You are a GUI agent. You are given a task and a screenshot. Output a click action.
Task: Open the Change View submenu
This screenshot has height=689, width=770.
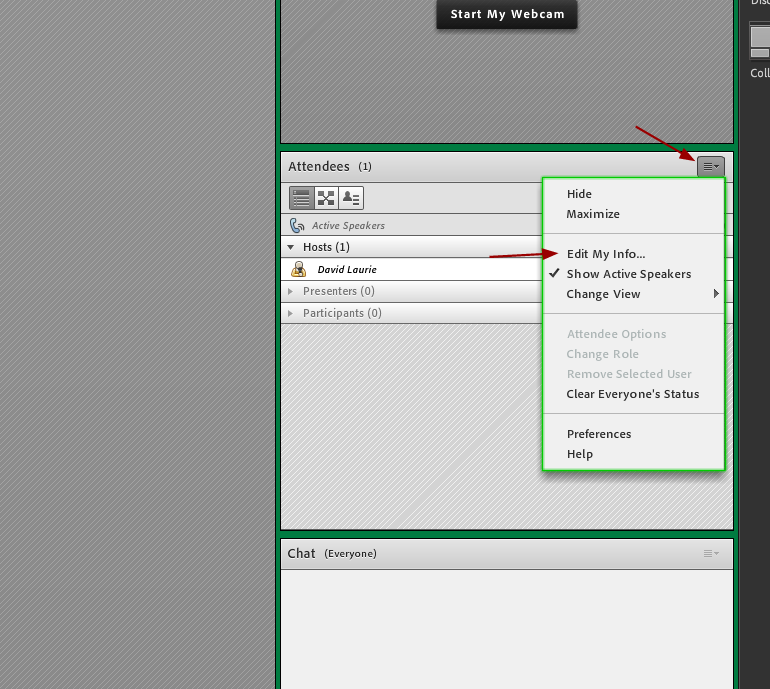pos(603,294)
